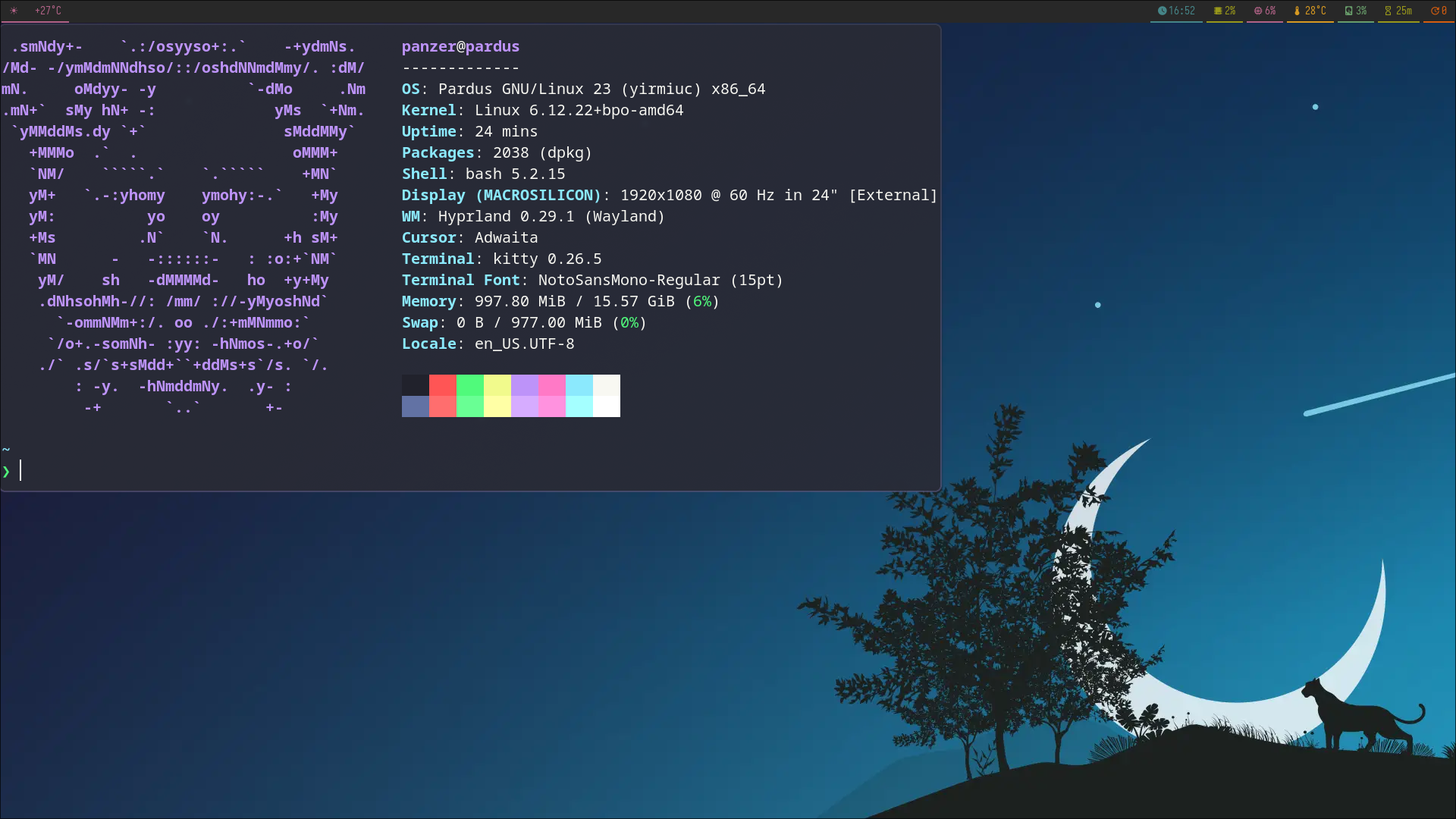
Task: Select the top-row yellow color block
Action: (497, 385)
